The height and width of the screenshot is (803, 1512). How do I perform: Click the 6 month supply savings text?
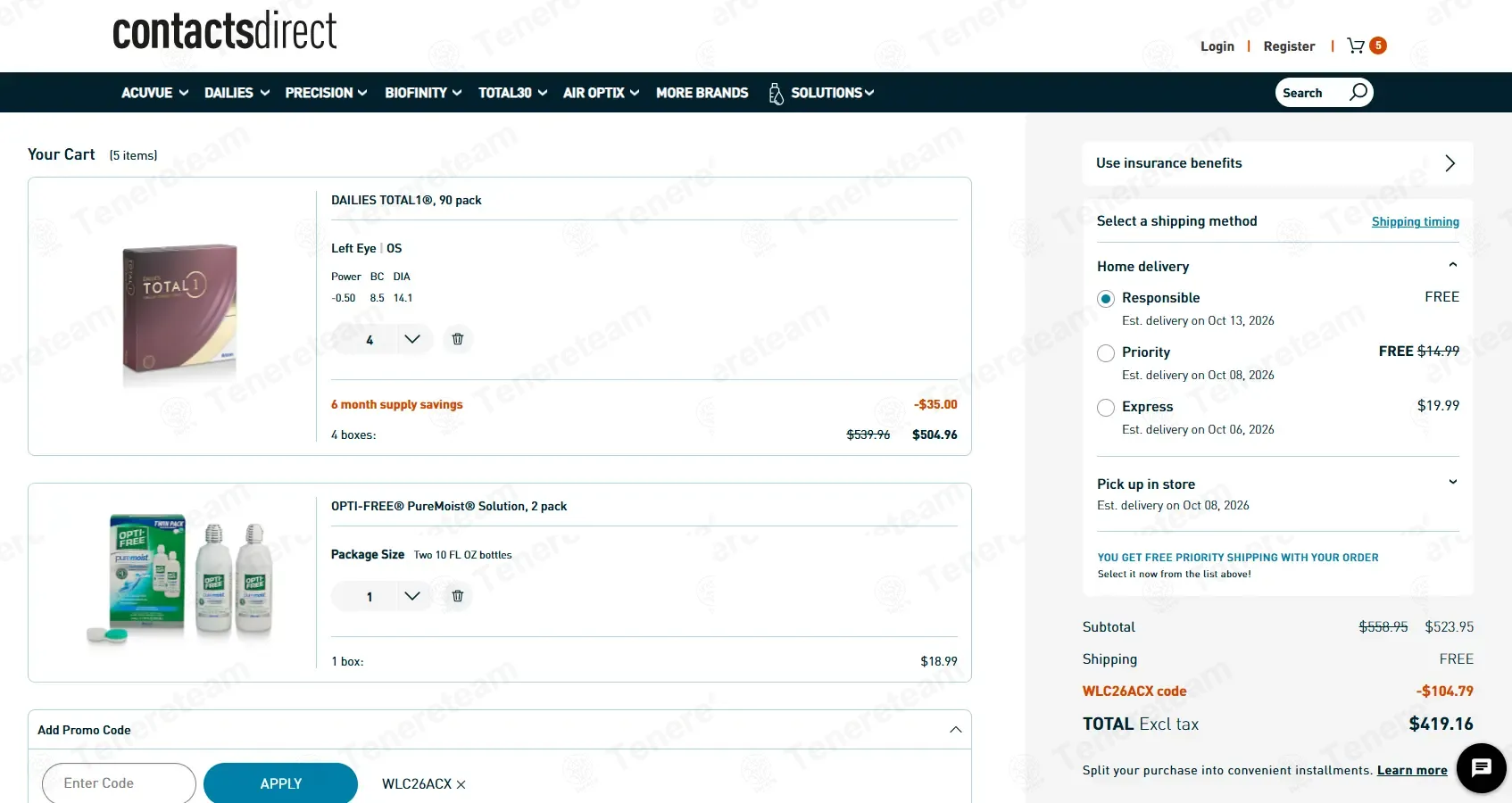click(397, 404)
